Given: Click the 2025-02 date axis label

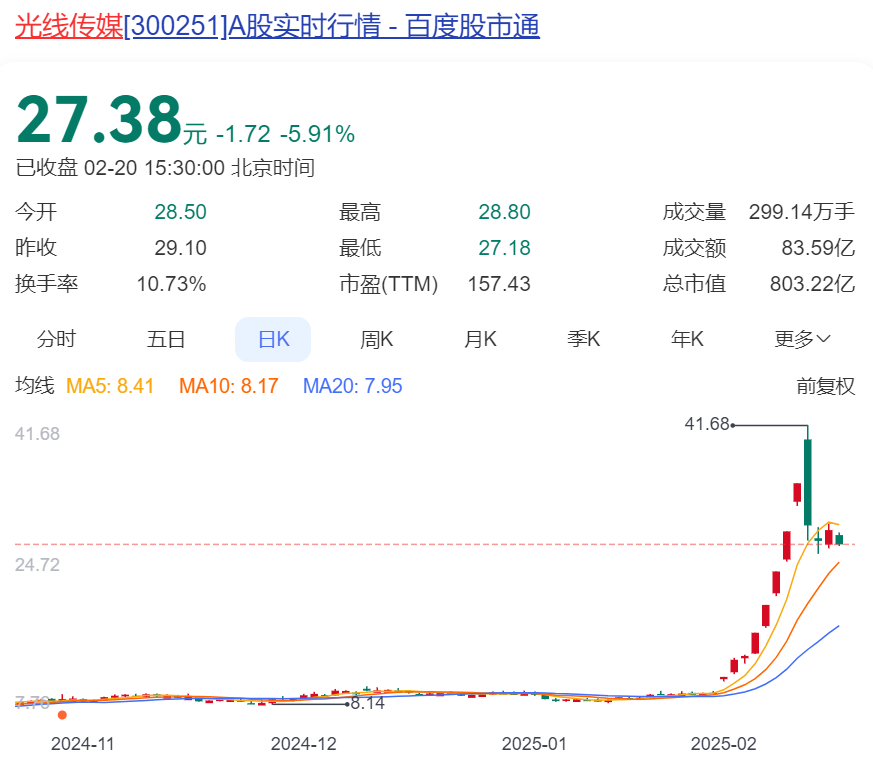Looking at the screenshot, I should click(723, 744).
